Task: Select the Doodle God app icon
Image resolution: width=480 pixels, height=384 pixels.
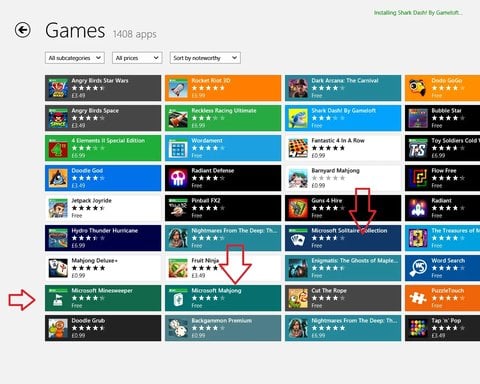Action: point(58,178)
